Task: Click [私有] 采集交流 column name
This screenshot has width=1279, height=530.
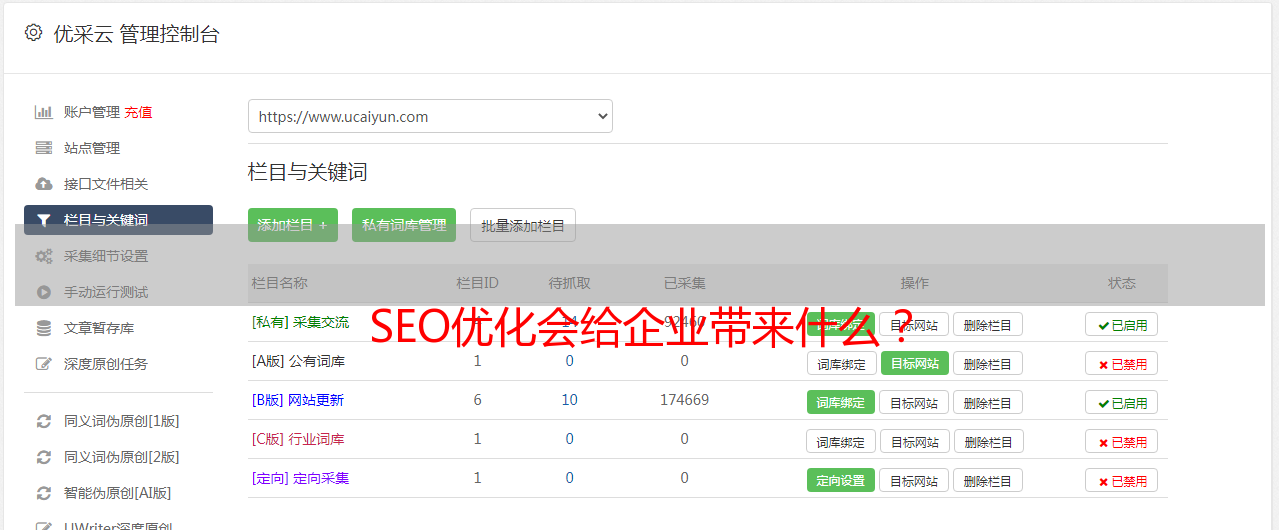Action: pos(300,322)
